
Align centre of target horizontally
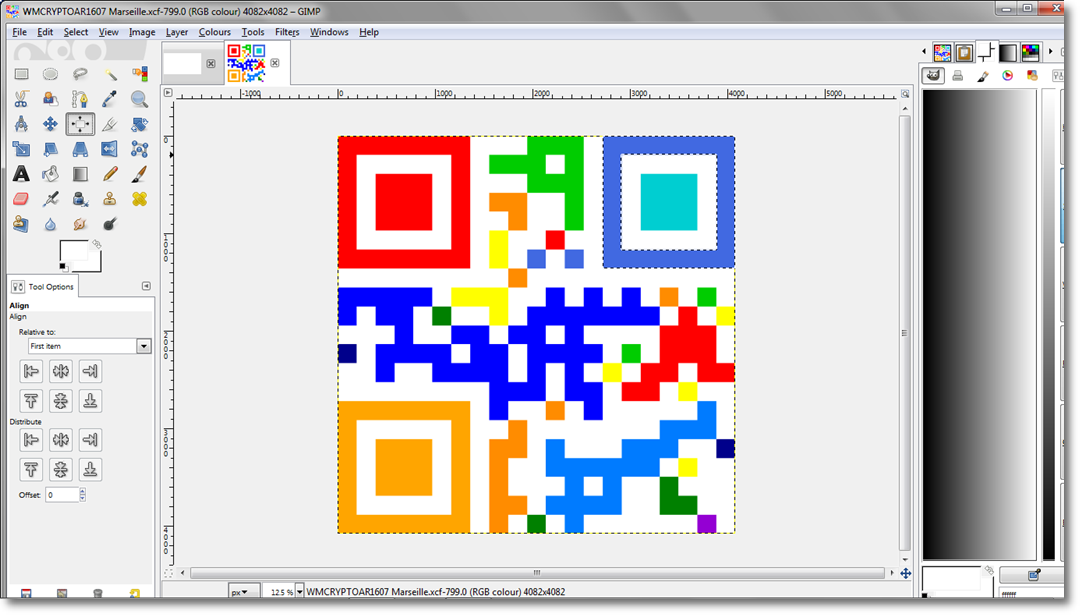[x=61, y=371]
